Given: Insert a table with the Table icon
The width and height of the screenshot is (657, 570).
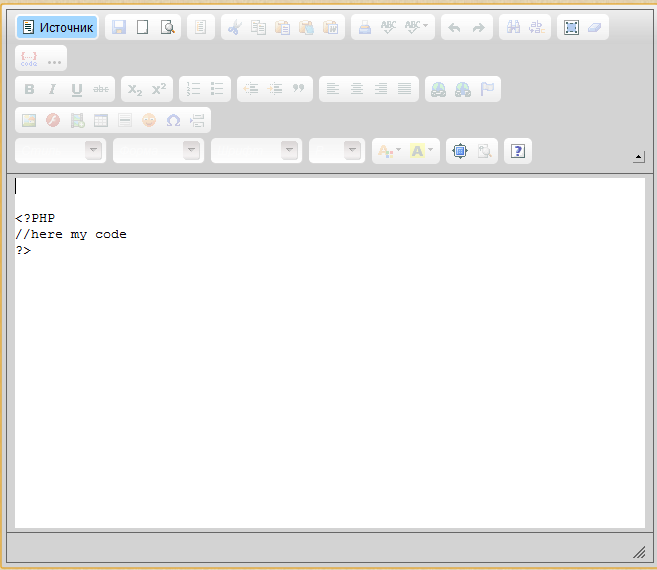Looking at the screenshot, I should click(x=101, y=120).
